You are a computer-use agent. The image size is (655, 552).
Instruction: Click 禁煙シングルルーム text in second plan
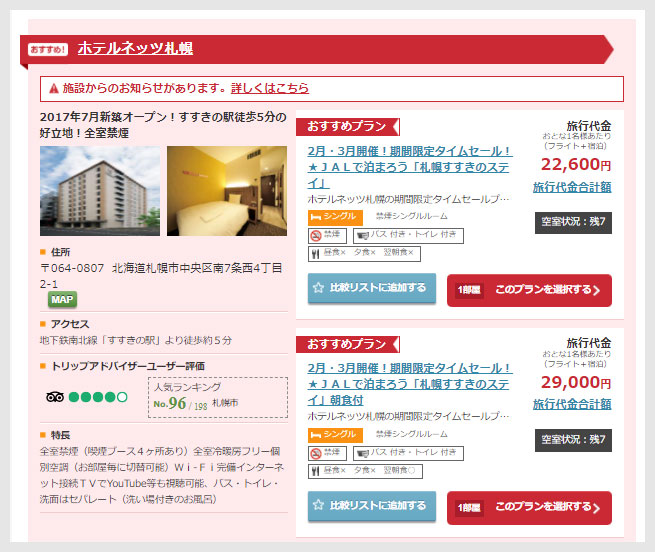click(x=411, y=434)
